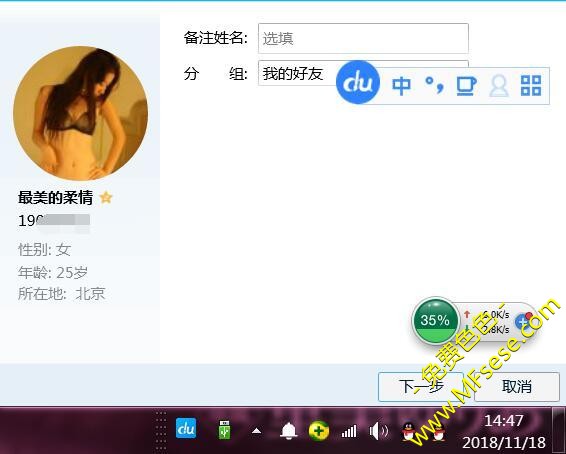Viewport: 566px width, 454px height.
Task: Open the network signal tray icon
Action: (349, 431)
